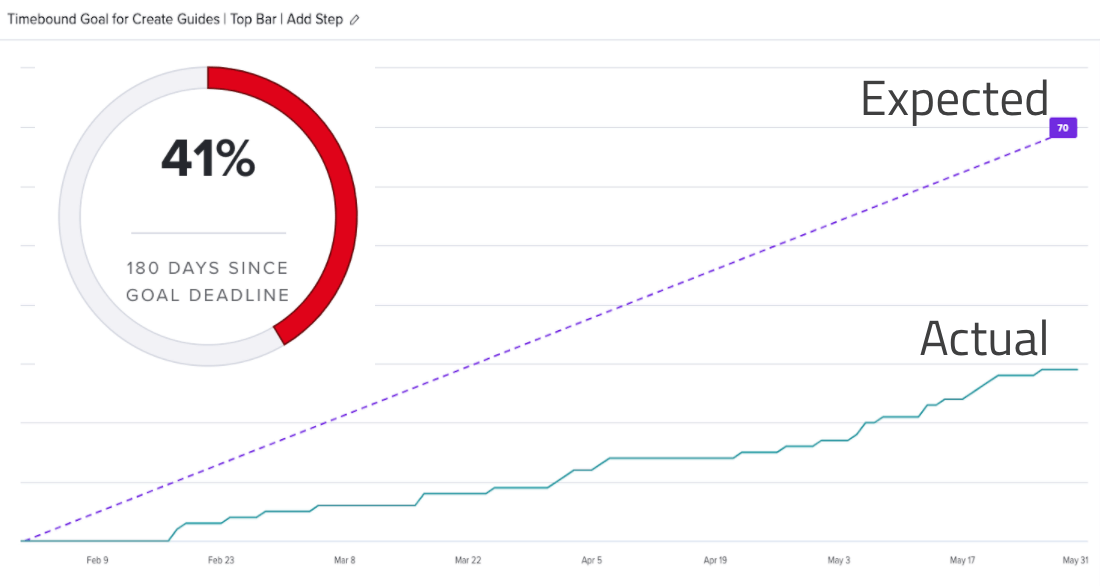
Task: Select the 41% progress figure
Action: [x=208, y=158]
